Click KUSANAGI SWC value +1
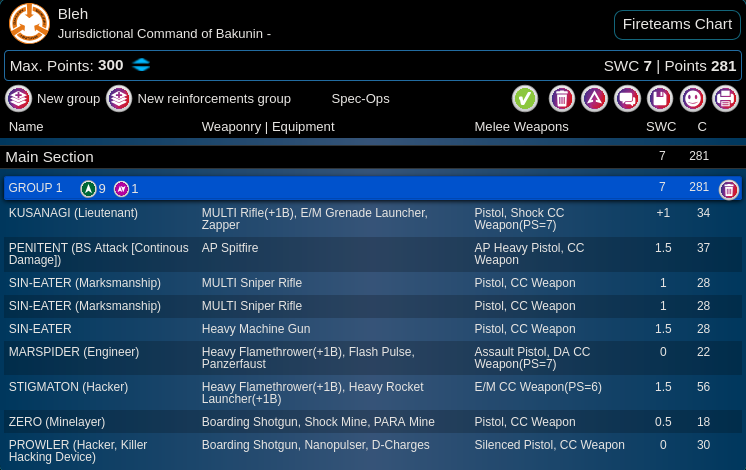 pos(663,213)
